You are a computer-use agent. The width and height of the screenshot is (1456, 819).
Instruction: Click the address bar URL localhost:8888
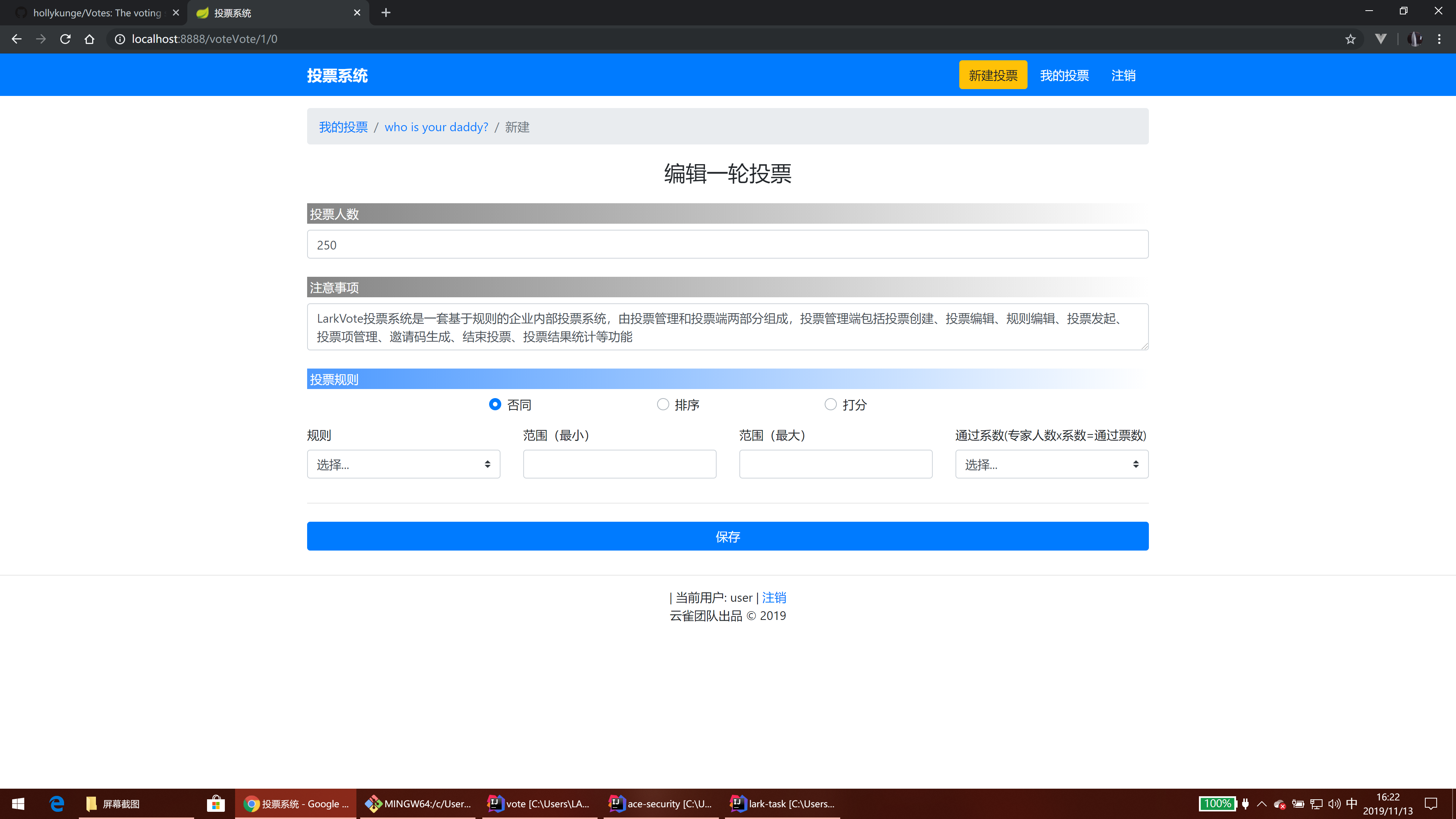point(205,39)
